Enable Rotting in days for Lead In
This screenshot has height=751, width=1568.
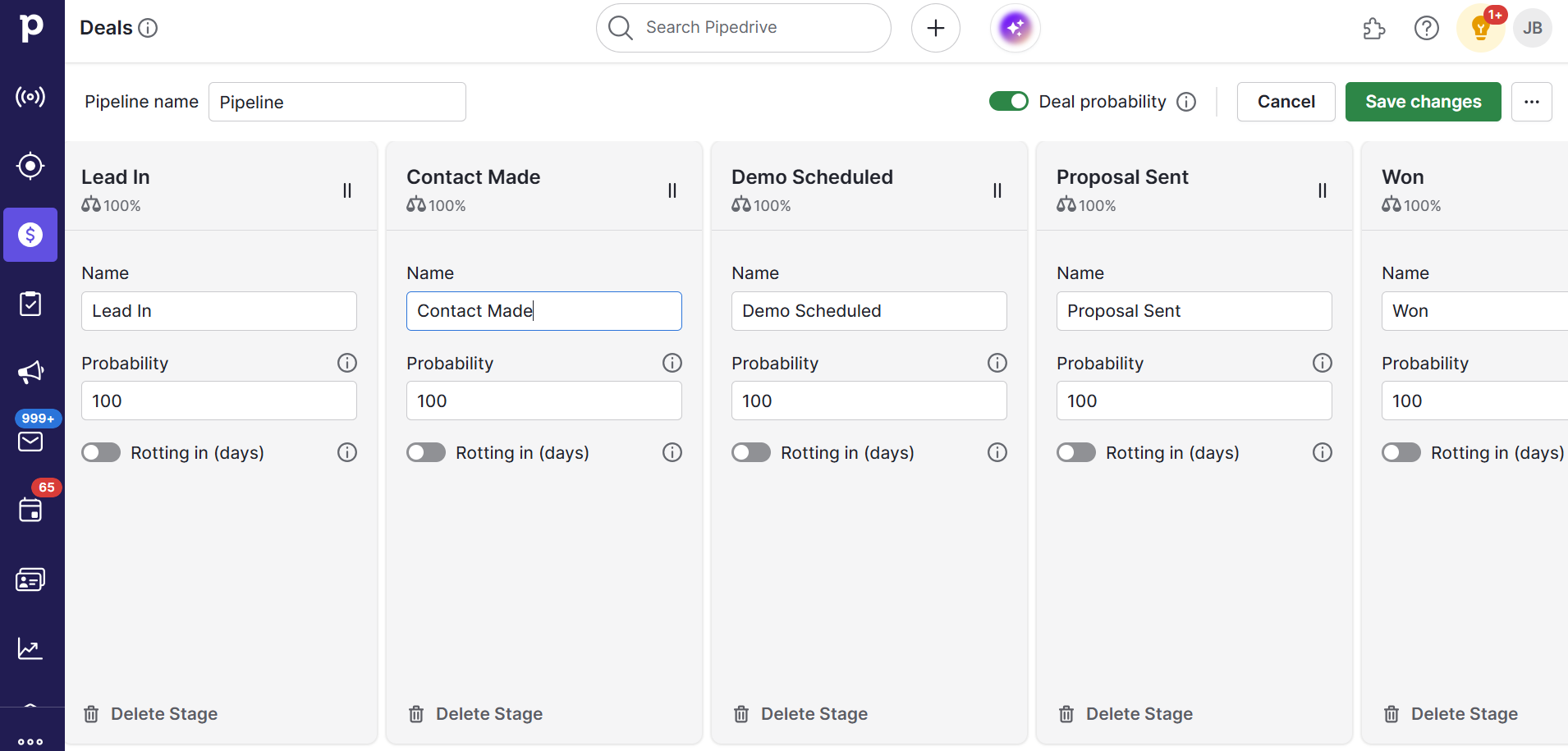point(100,452)
